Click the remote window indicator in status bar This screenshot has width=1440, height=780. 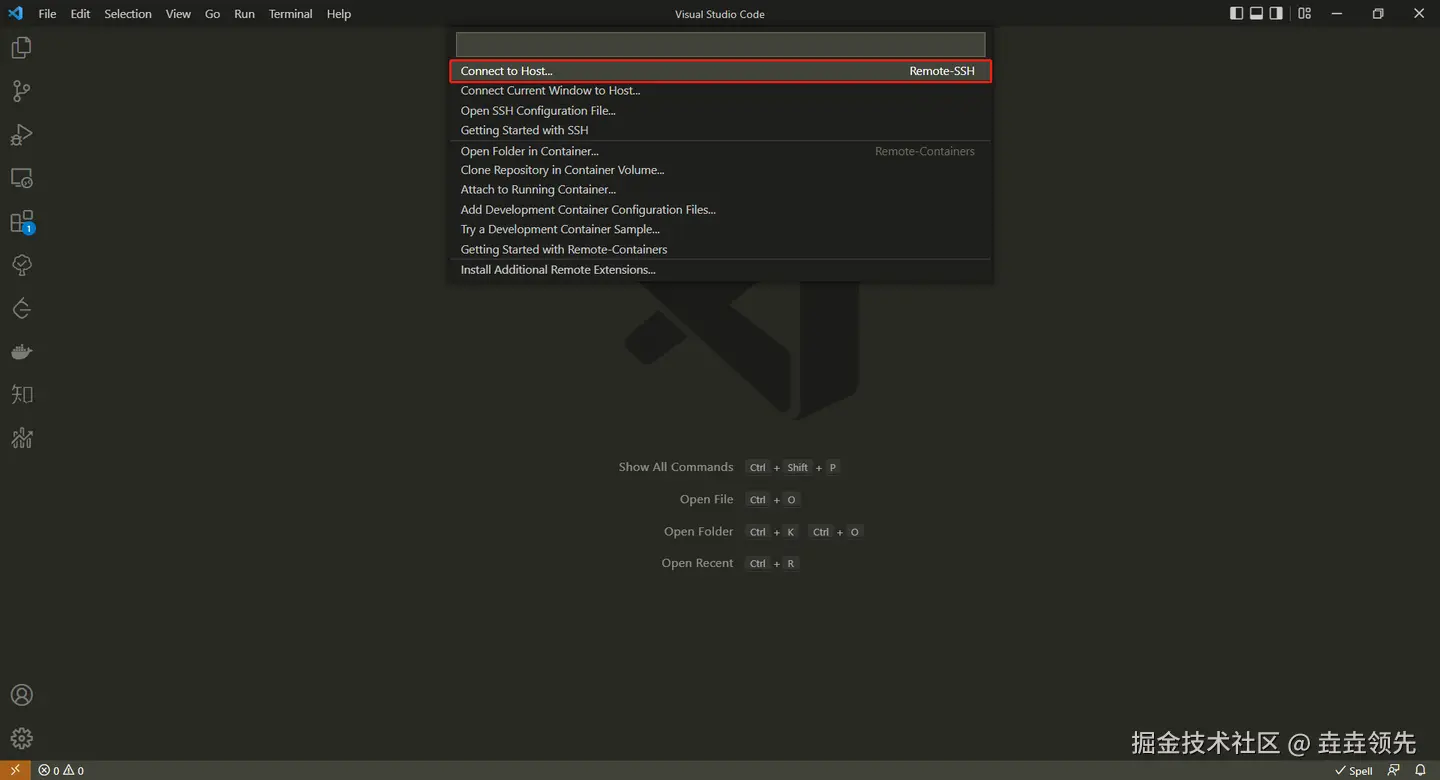pos(15,770)
